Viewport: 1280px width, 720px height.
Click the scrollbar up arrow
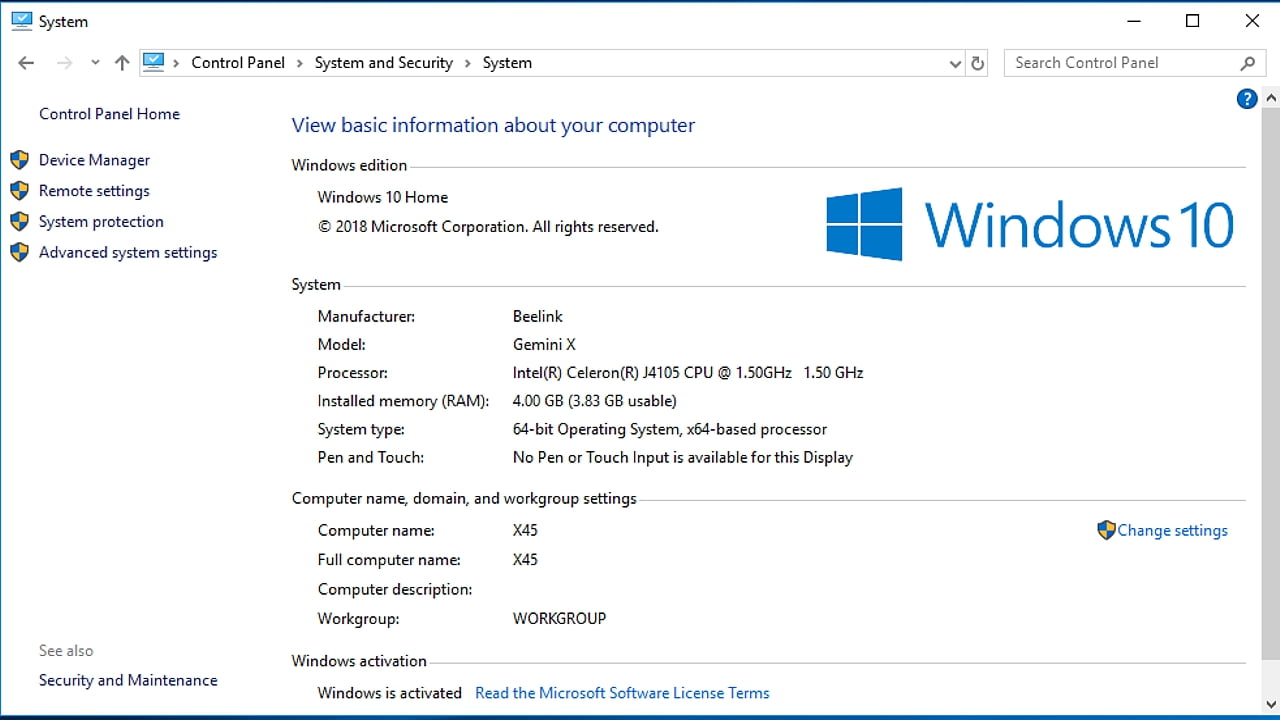[x=1271, y=99]
